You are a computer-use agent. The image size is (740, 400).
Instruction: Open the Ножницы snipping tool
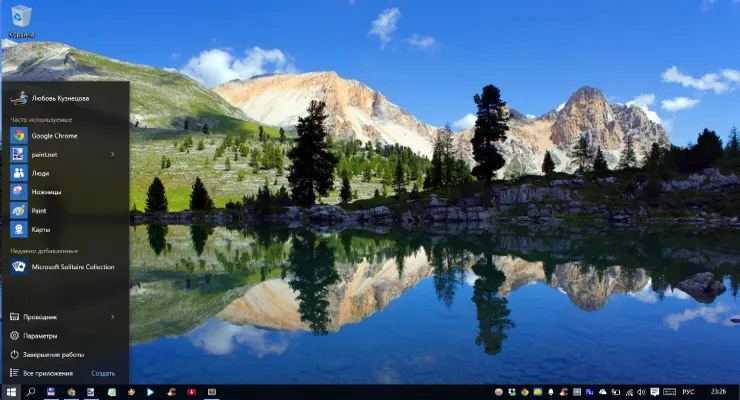pos(66,192)
